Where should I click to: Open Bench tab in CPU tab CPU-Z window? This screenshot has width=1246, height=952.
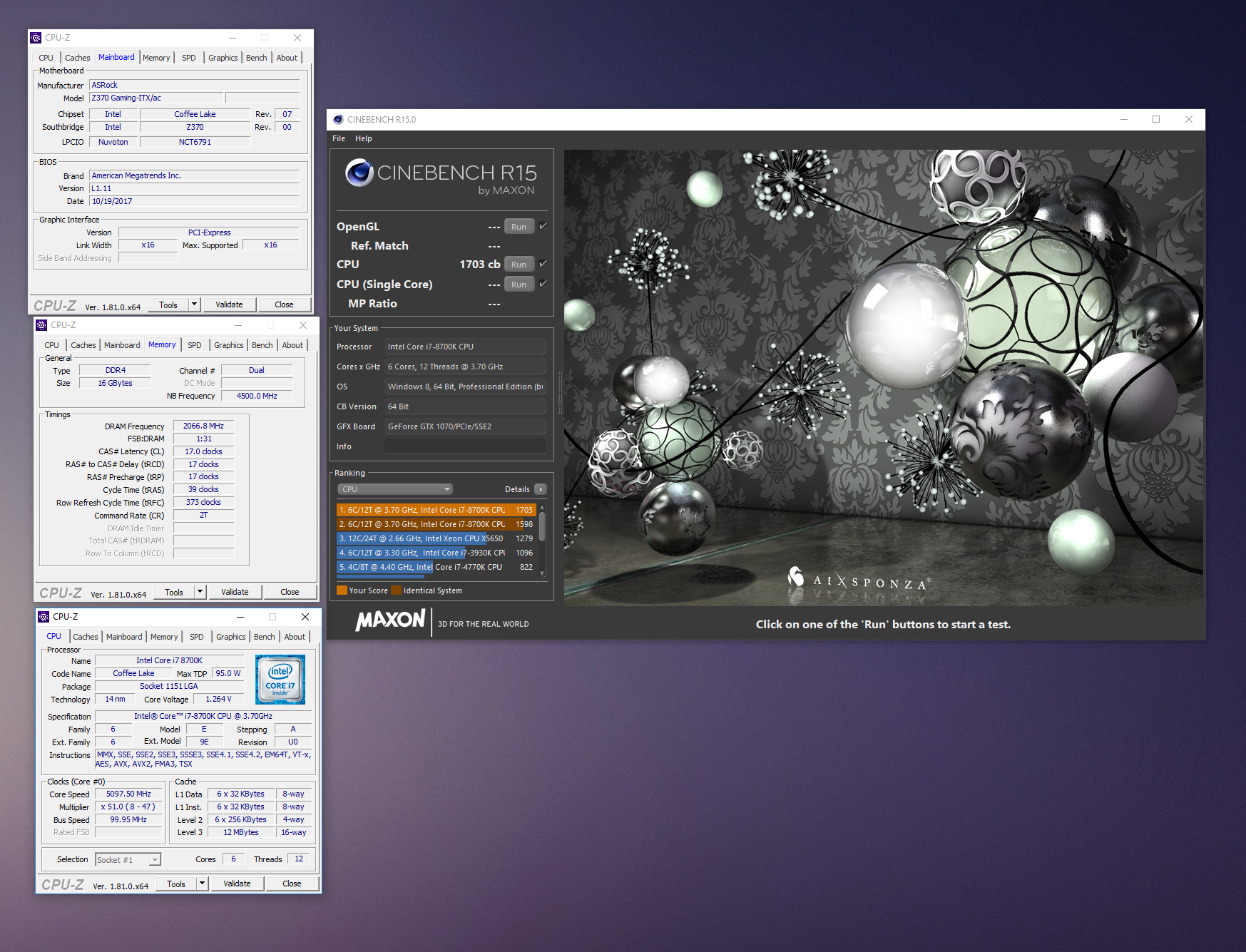tap(265, 637)
